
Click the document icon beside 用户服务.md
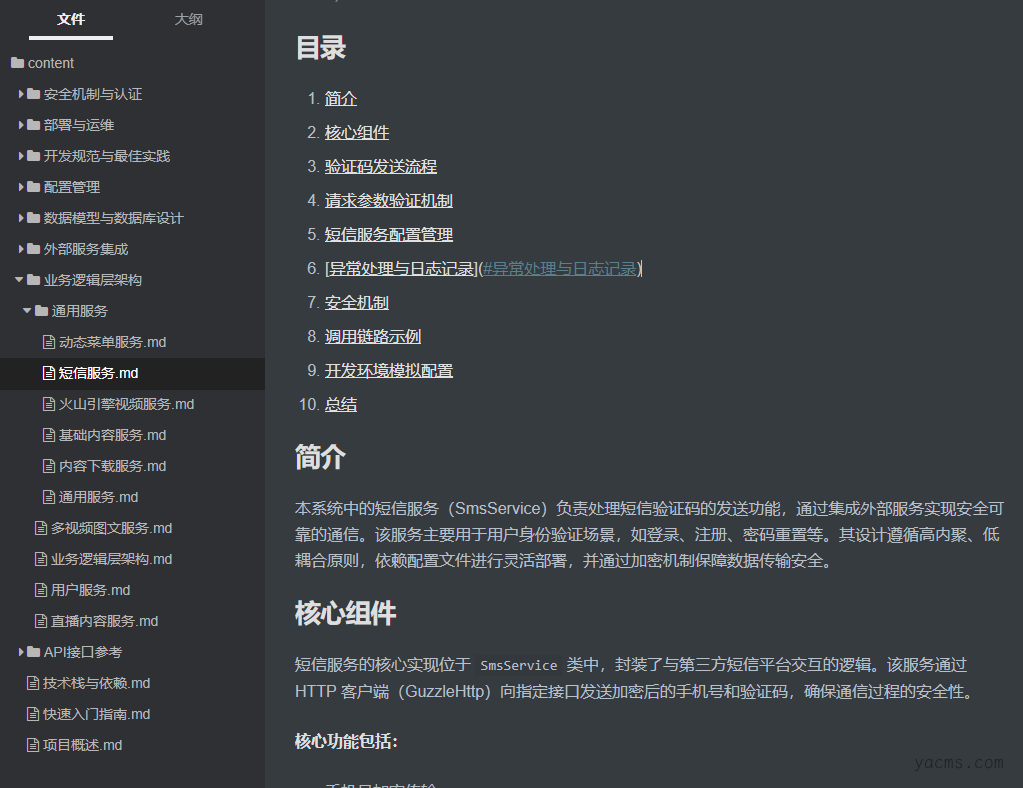pos(41,589)
